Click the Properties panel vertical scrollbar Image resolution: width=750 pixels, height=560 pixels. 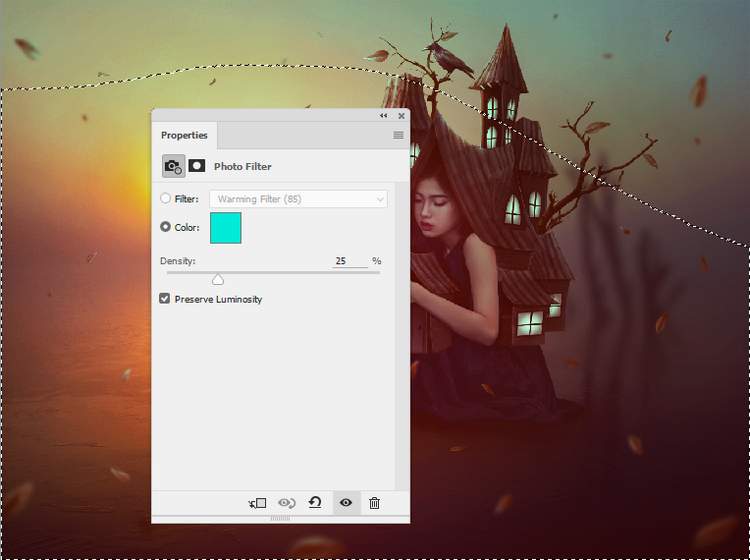pyautogui.click(x=402, y=335)
